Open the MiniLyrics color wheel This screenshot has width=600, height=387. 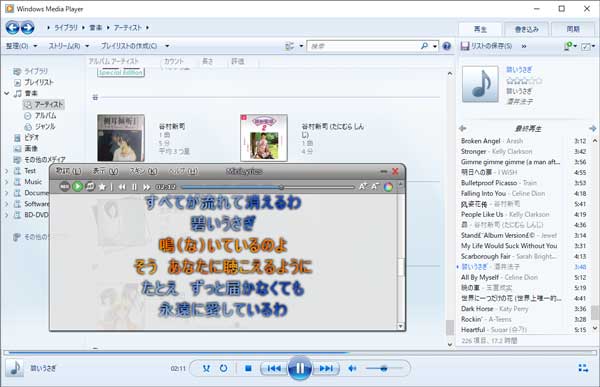point(388,187)
